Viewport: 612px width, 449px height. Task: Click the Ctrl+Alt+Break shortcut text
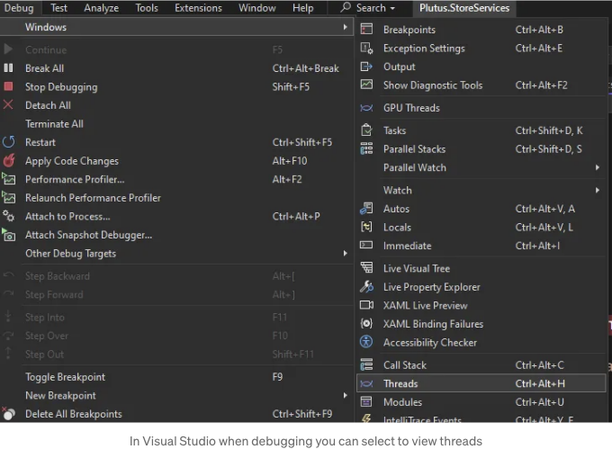tap(306, 68)
